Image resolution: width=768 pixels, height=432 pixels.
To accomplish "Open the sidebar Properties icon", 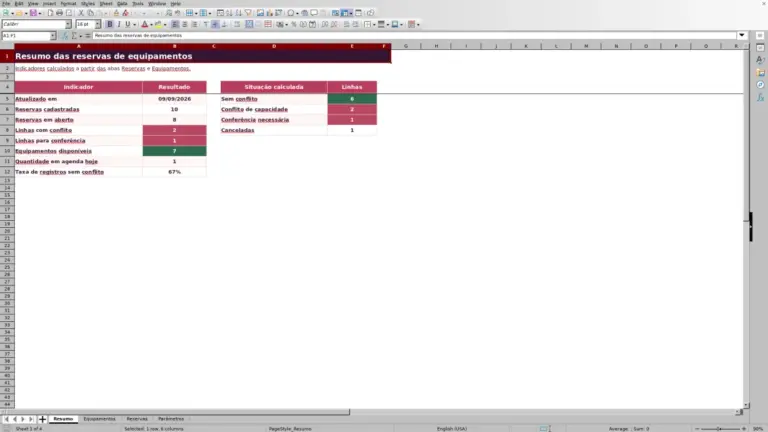I will [760, 48].
